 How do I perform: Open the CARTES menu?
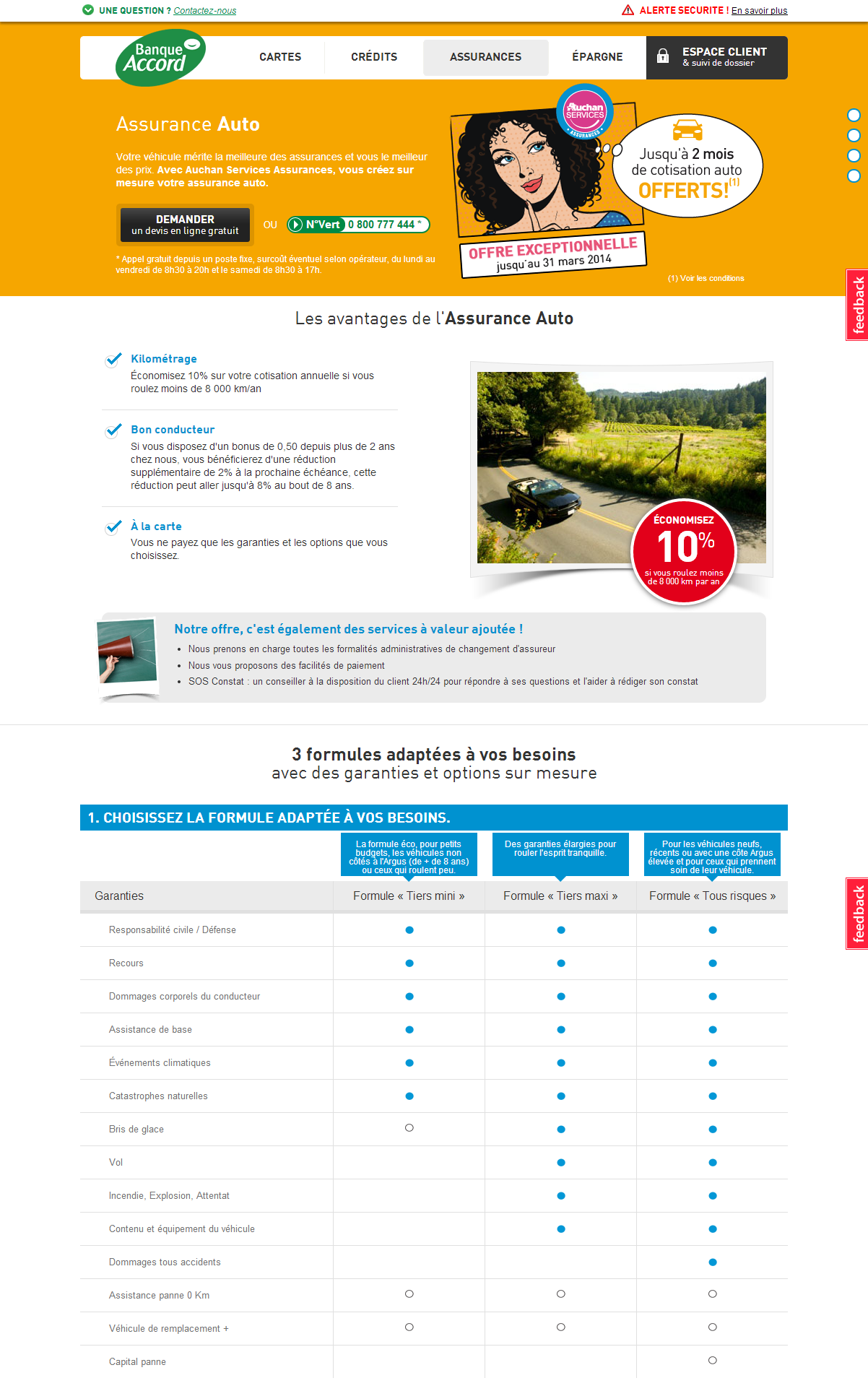(x=280, y=57)
